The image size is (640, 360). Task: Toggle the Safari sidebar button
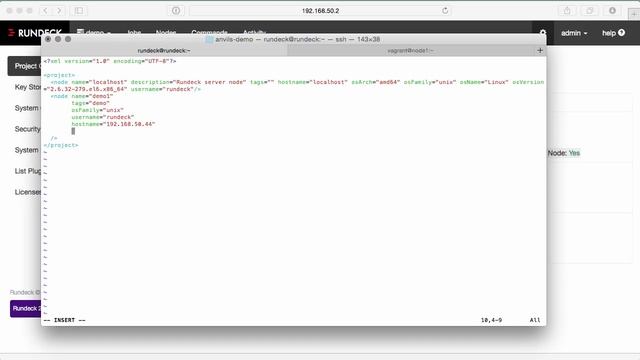[79, 11]
